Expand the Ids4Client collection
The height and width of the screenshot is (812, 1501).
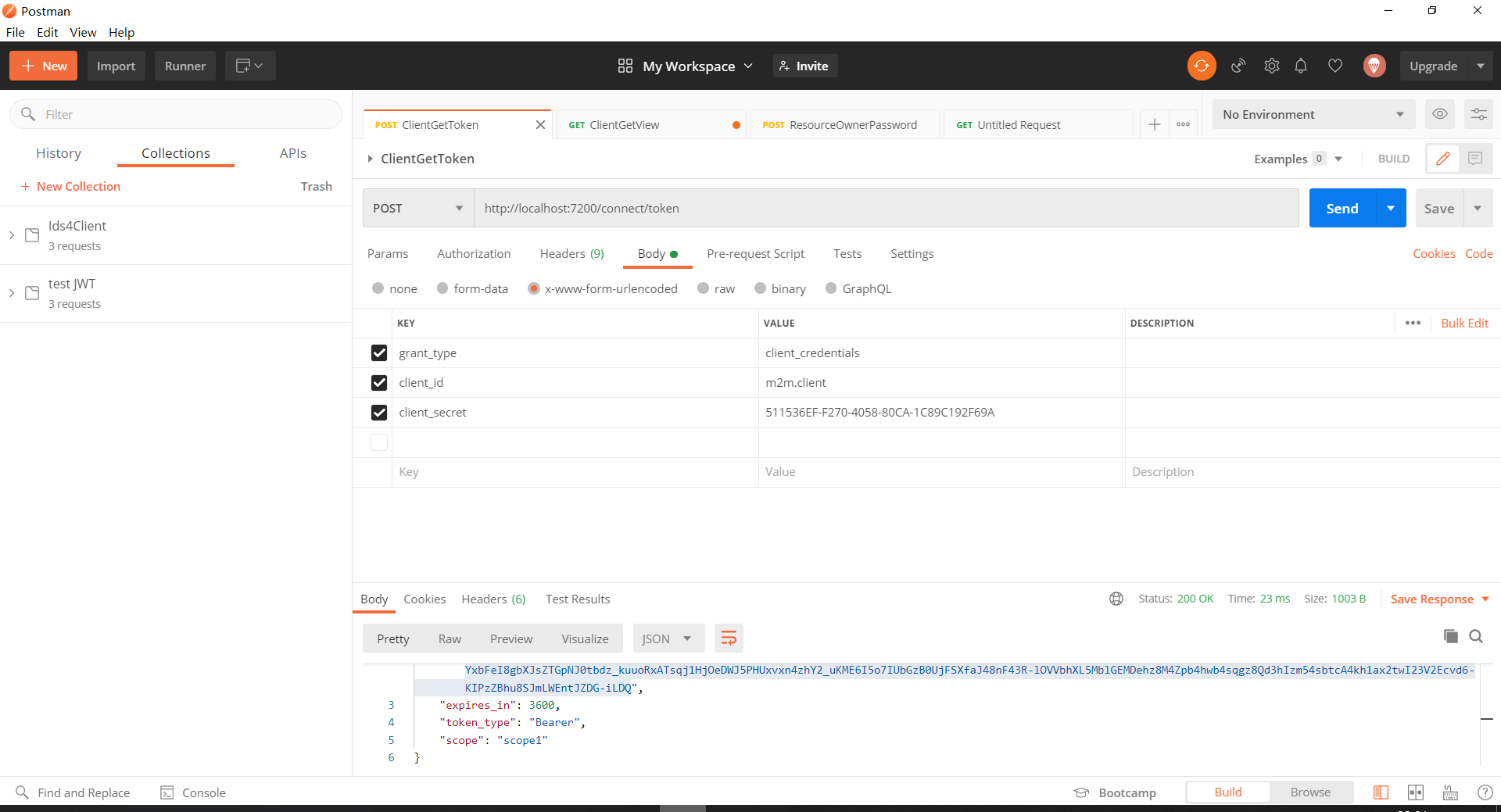point(12,235)
